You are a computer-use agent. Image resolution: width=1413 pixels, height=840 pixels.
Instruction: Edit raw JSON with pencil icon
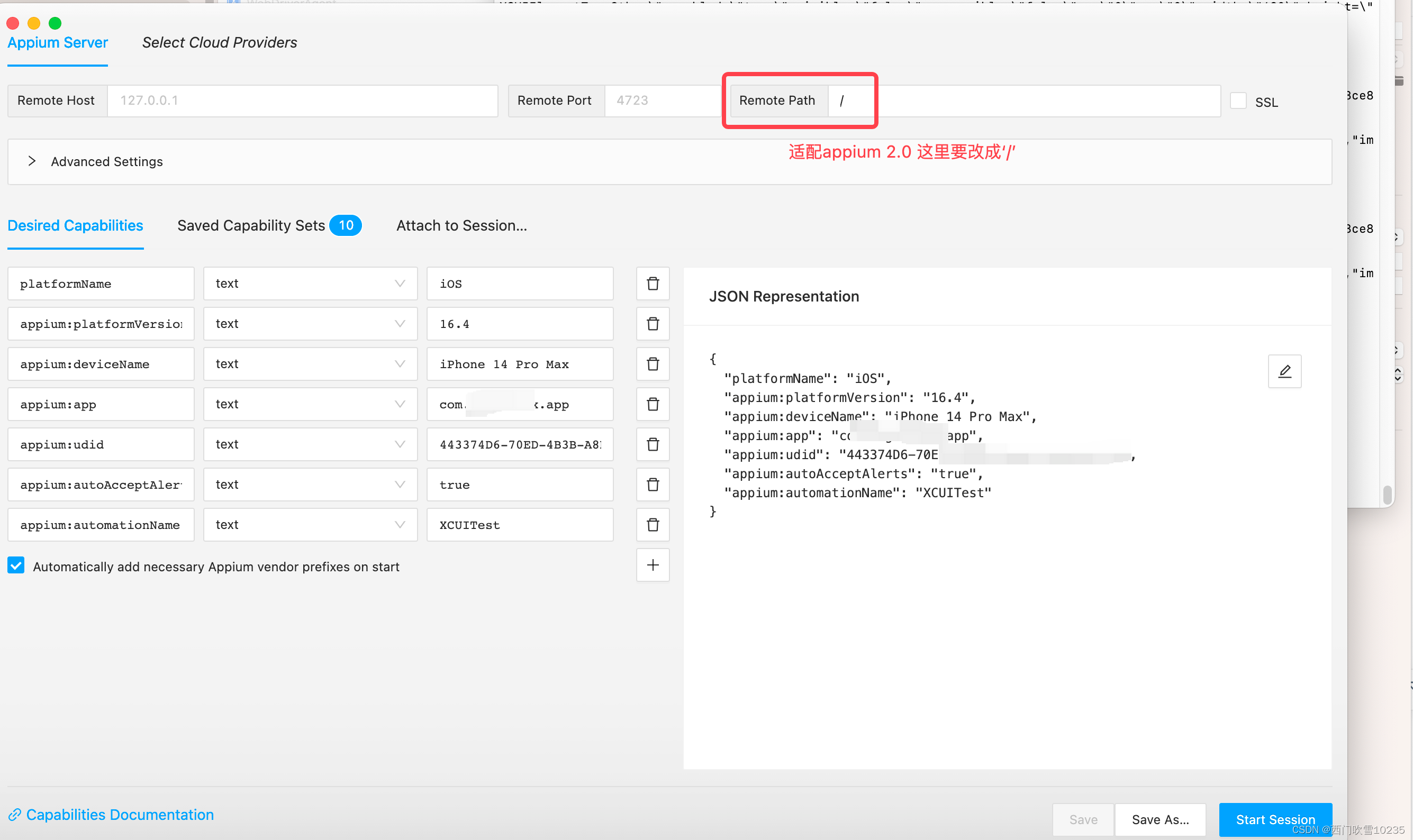(1284, 371)
